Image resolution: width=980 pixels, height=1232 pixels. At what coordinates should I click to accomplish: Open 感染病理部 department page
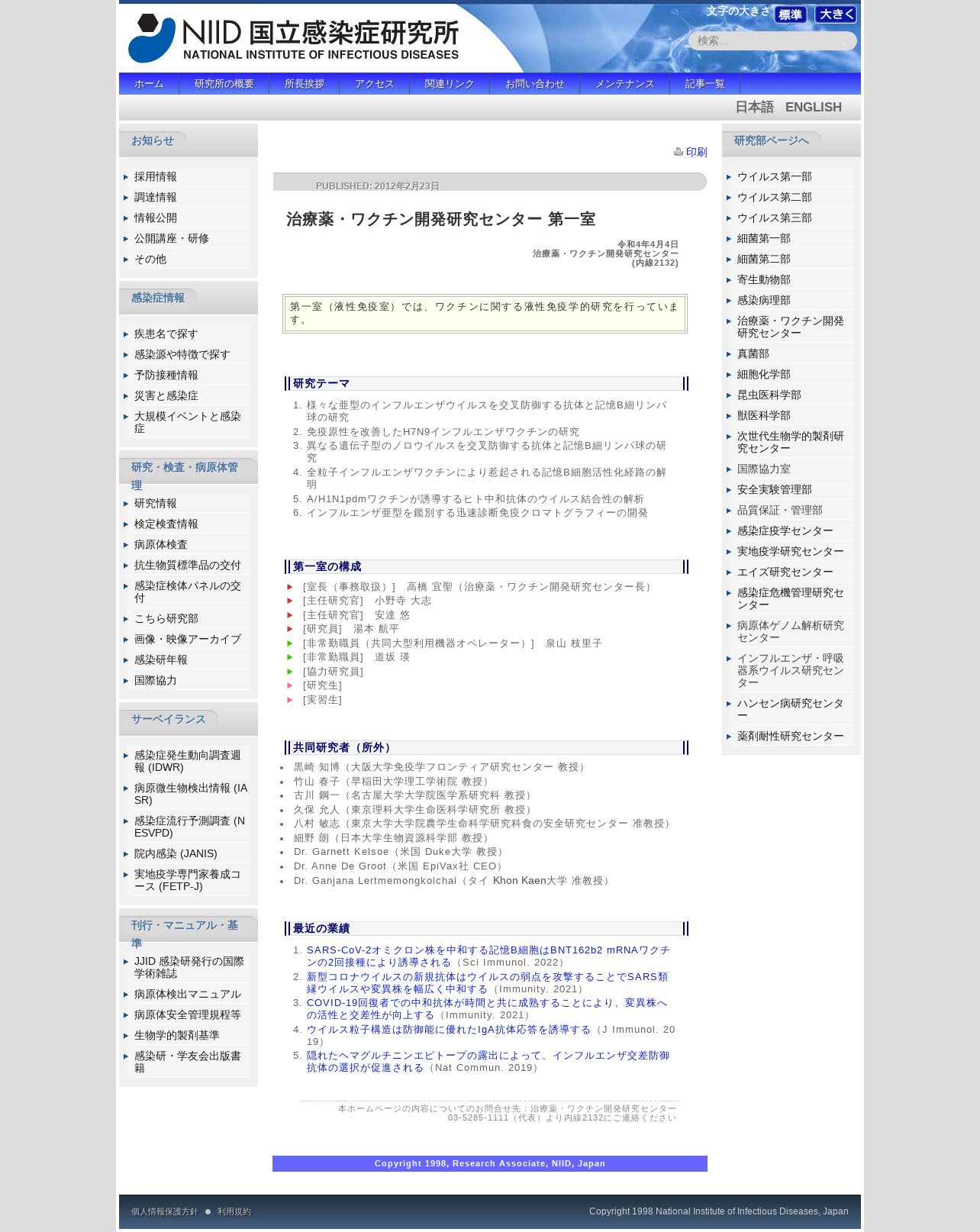point(764,301)
